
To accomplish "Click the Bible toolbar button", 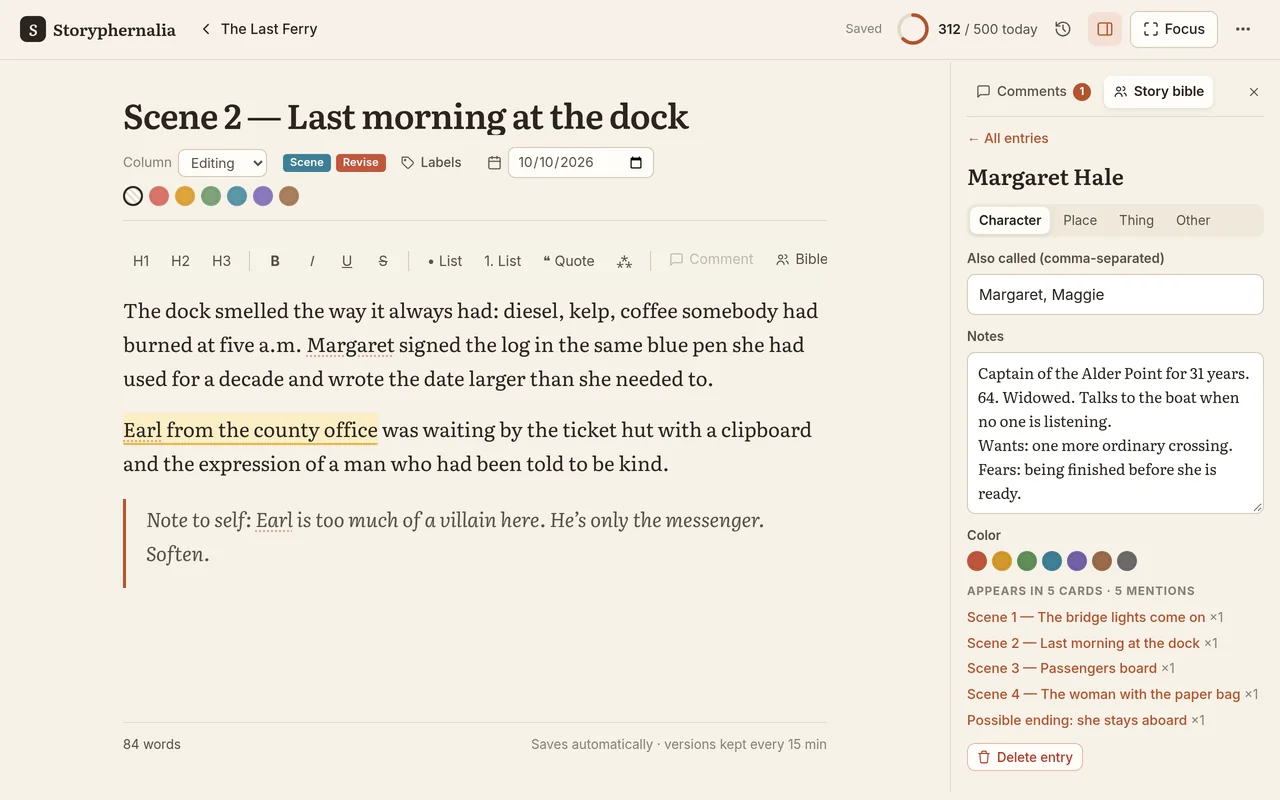I will pos(802,259).
